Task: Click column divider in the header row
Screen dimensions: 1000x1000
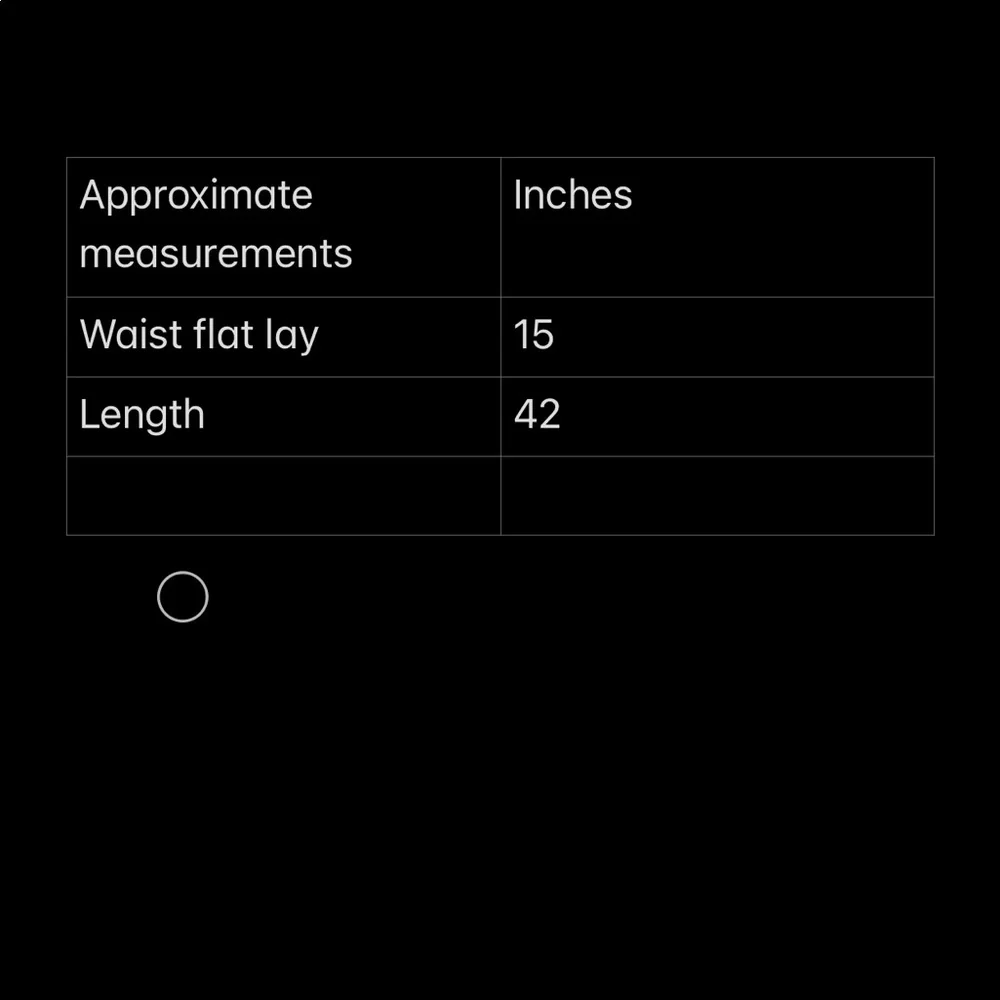Action: tap(500, 226)
